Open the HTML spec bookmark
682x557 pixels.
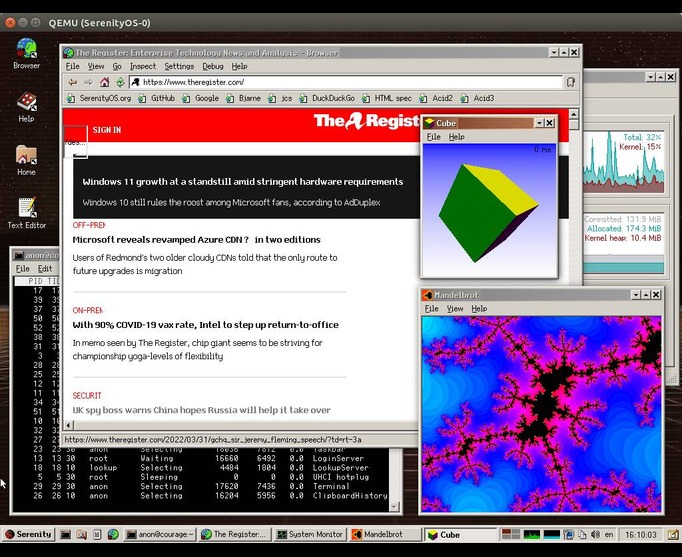coord(387,98)
